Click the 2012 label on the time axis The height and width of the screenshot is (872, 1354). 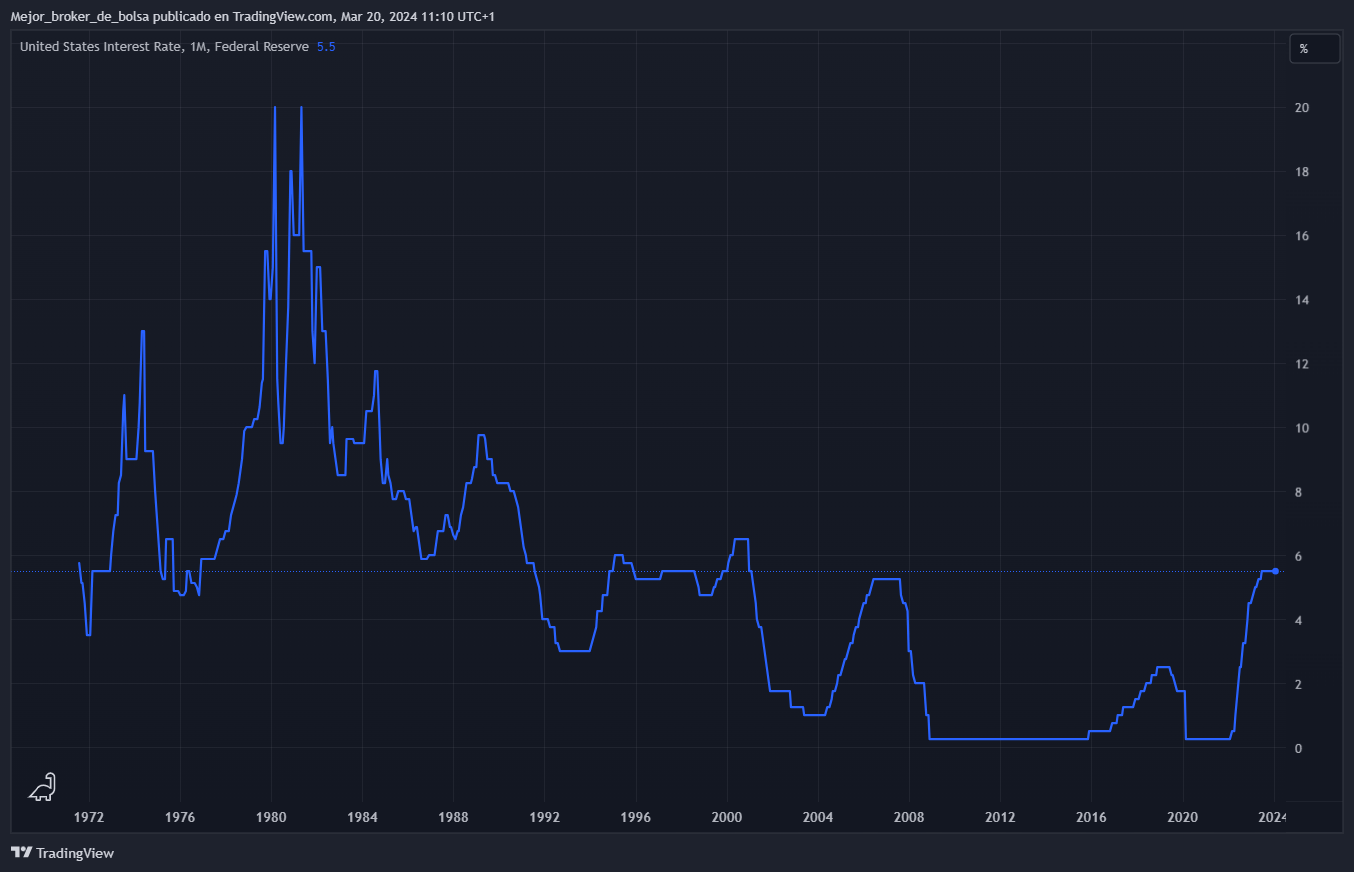point(1001,817)
